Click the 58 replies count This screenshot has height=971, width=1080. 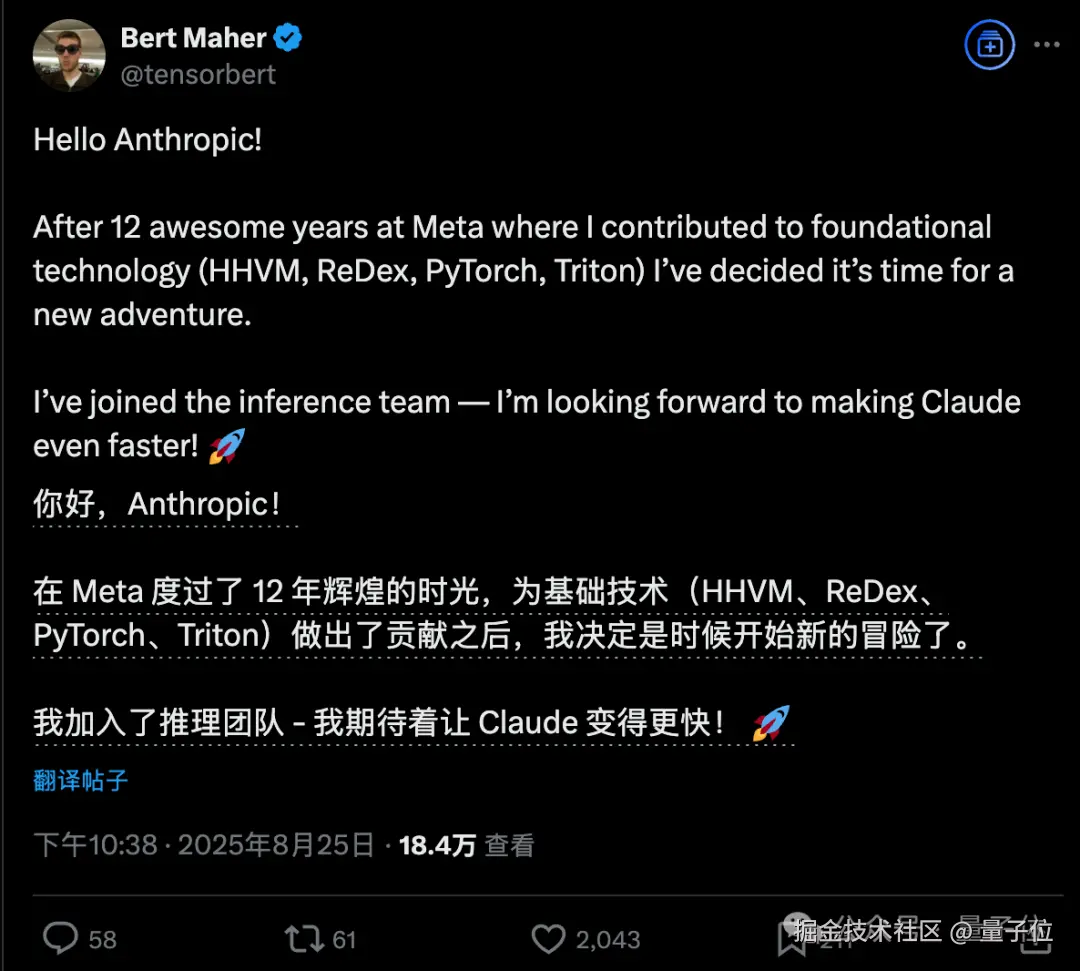[x=102, y=939]
